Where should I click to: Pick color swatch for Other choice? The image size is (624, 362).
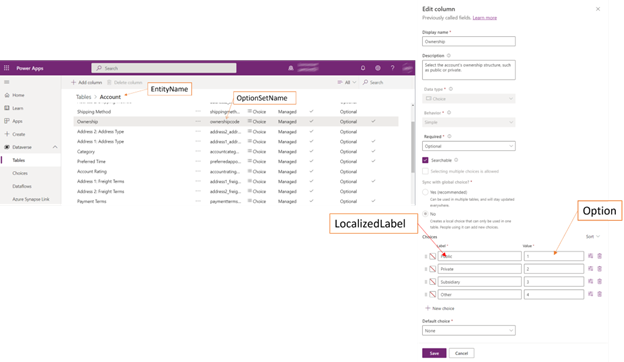click(x=433, y=294)
